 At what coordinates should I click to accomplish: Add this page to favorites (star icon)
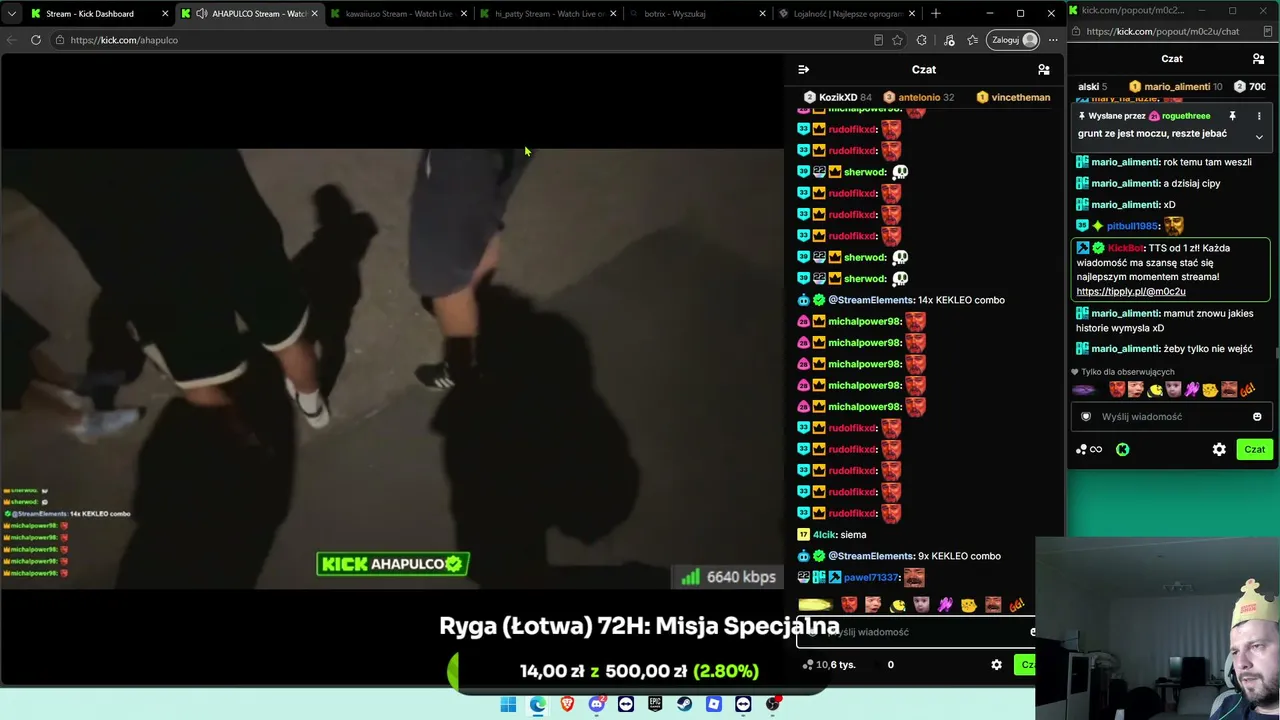897,40
